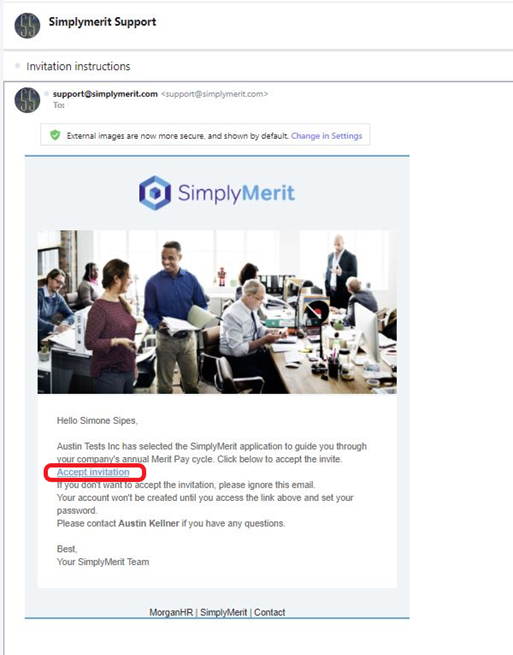
Task: Click the sender avatar beside support@simplymerit.com
Action: point(27,100)
